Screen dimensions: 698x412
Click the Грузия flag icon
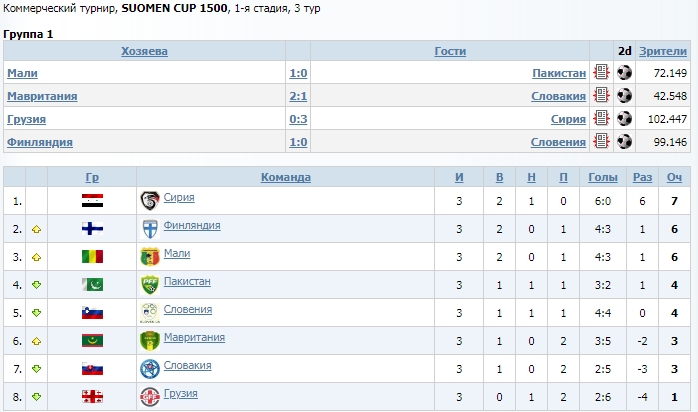93,397
